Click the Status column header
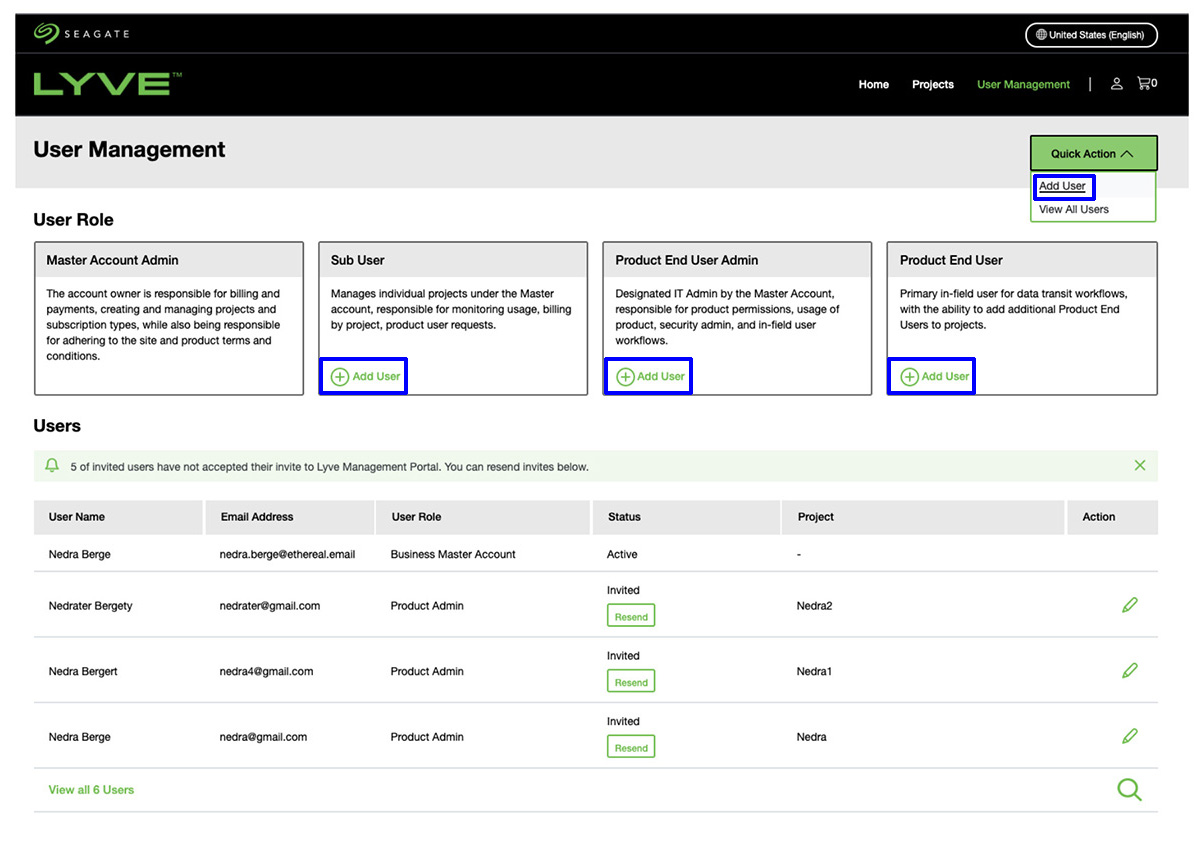Image resolution: width=1200 pixels, height=844 pixels. pos(686,517)
